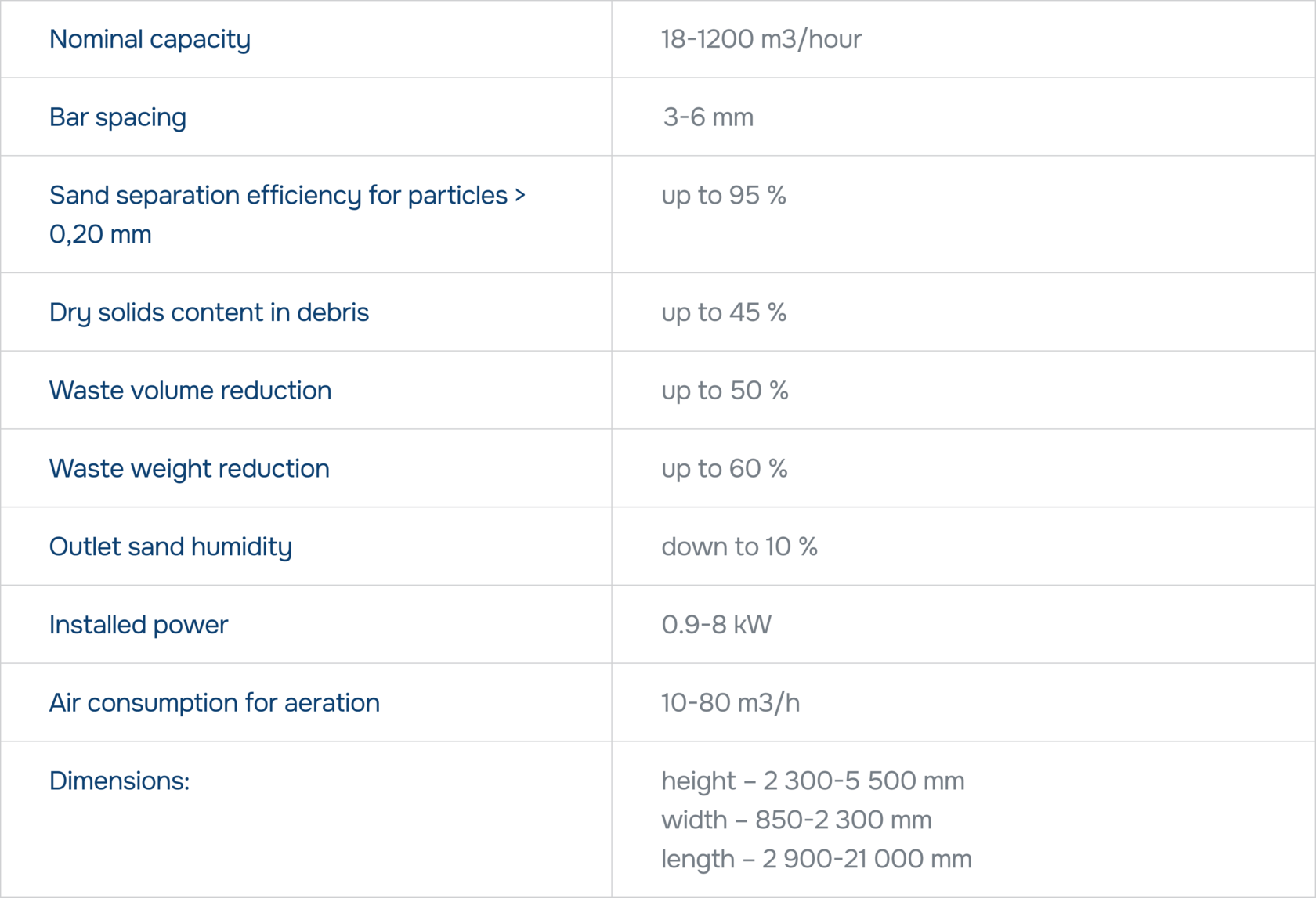Viewport: 1316px width, 898px height.
Task: Click the up to 60 % value
Action: (724, 468)
